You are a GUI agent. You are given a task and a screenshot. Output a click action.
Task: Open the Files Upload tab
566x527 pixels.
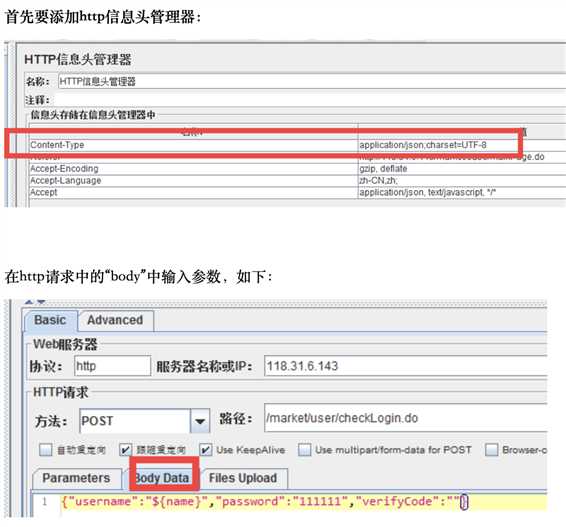[243, 478]
